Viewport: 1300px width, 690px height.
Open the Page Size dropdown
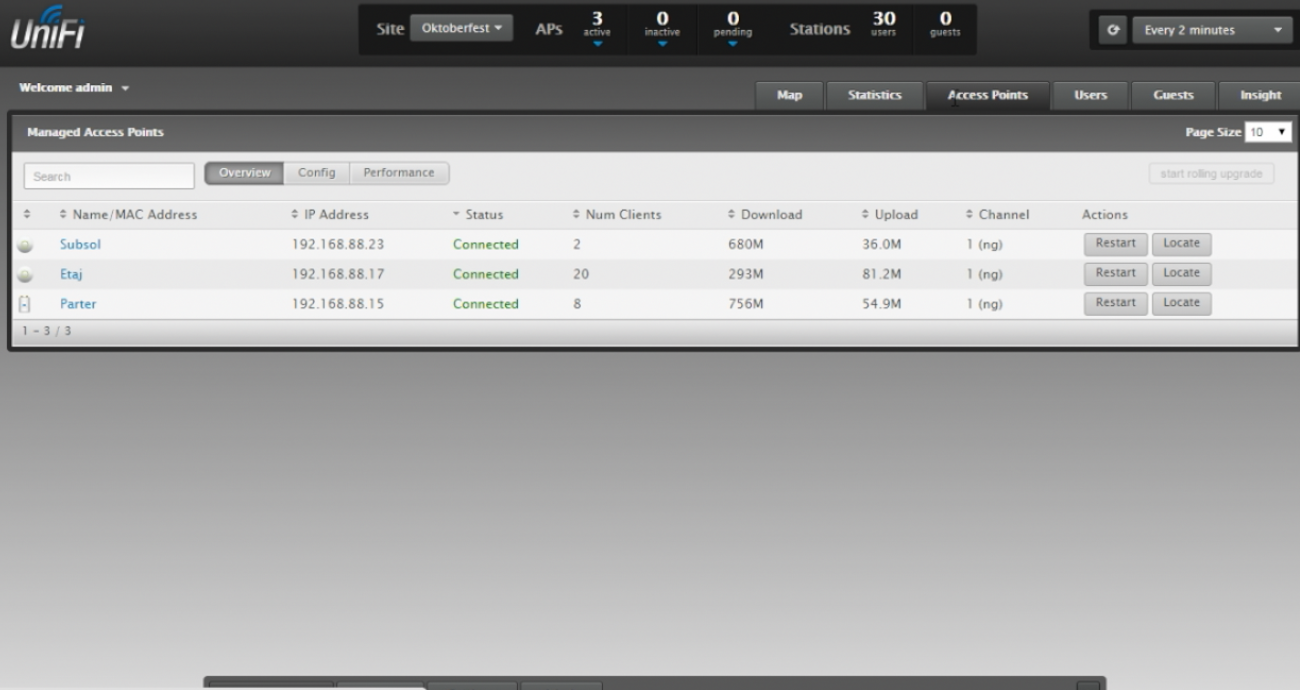click(x=1268, y=132)
